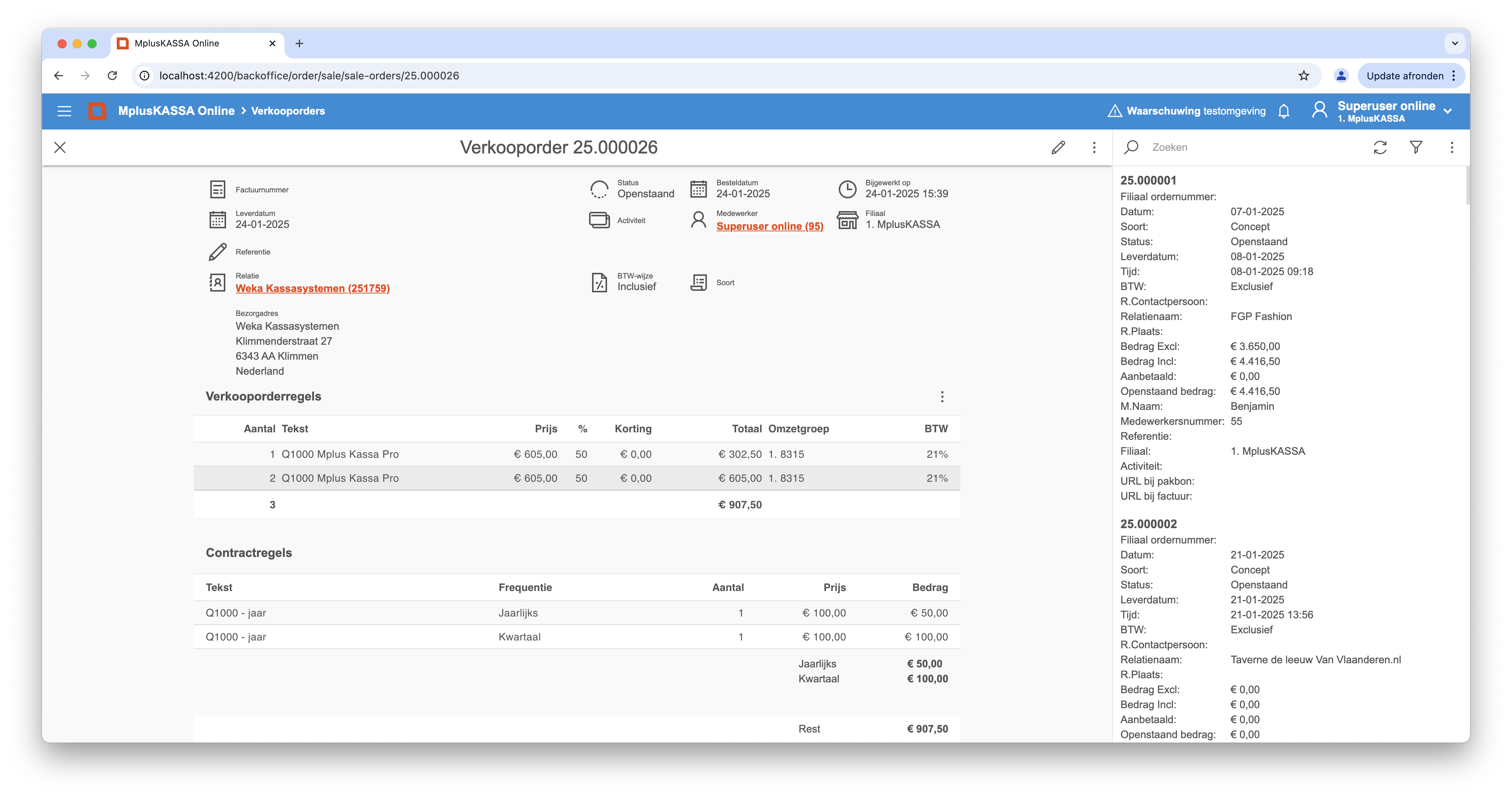This screenshot has width=1512, height=798.
Task: Open Verkooporderregels three-dot menu
Action: tap(942, 397)
